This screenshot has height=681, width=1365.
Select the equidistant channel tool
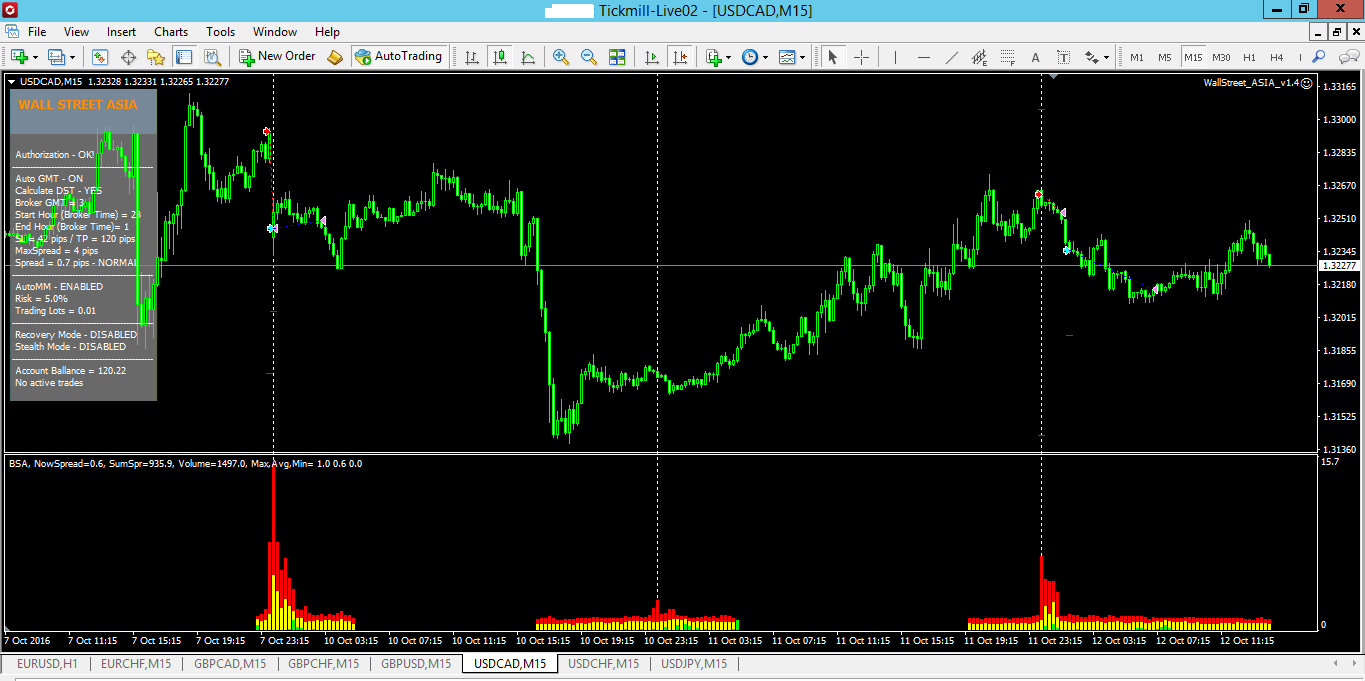(979, 57)
